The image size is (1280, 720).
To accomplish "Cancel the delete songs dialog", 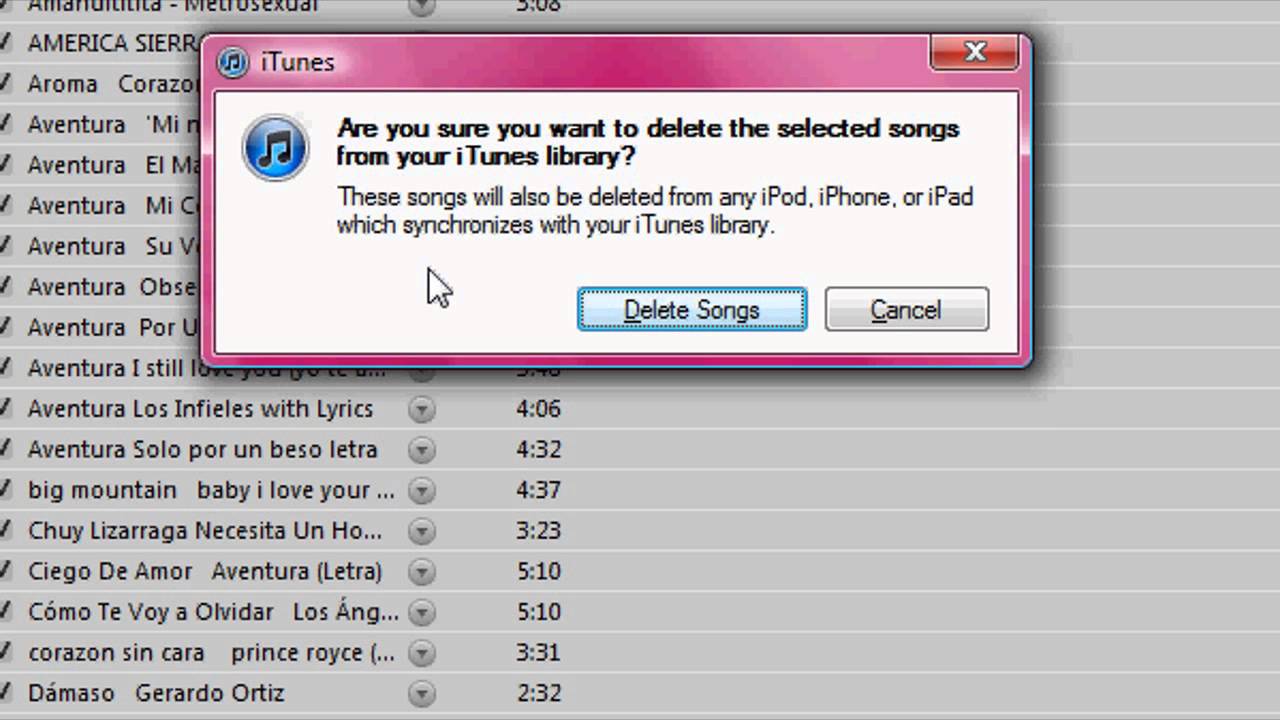I will click(x=906, y=310).
